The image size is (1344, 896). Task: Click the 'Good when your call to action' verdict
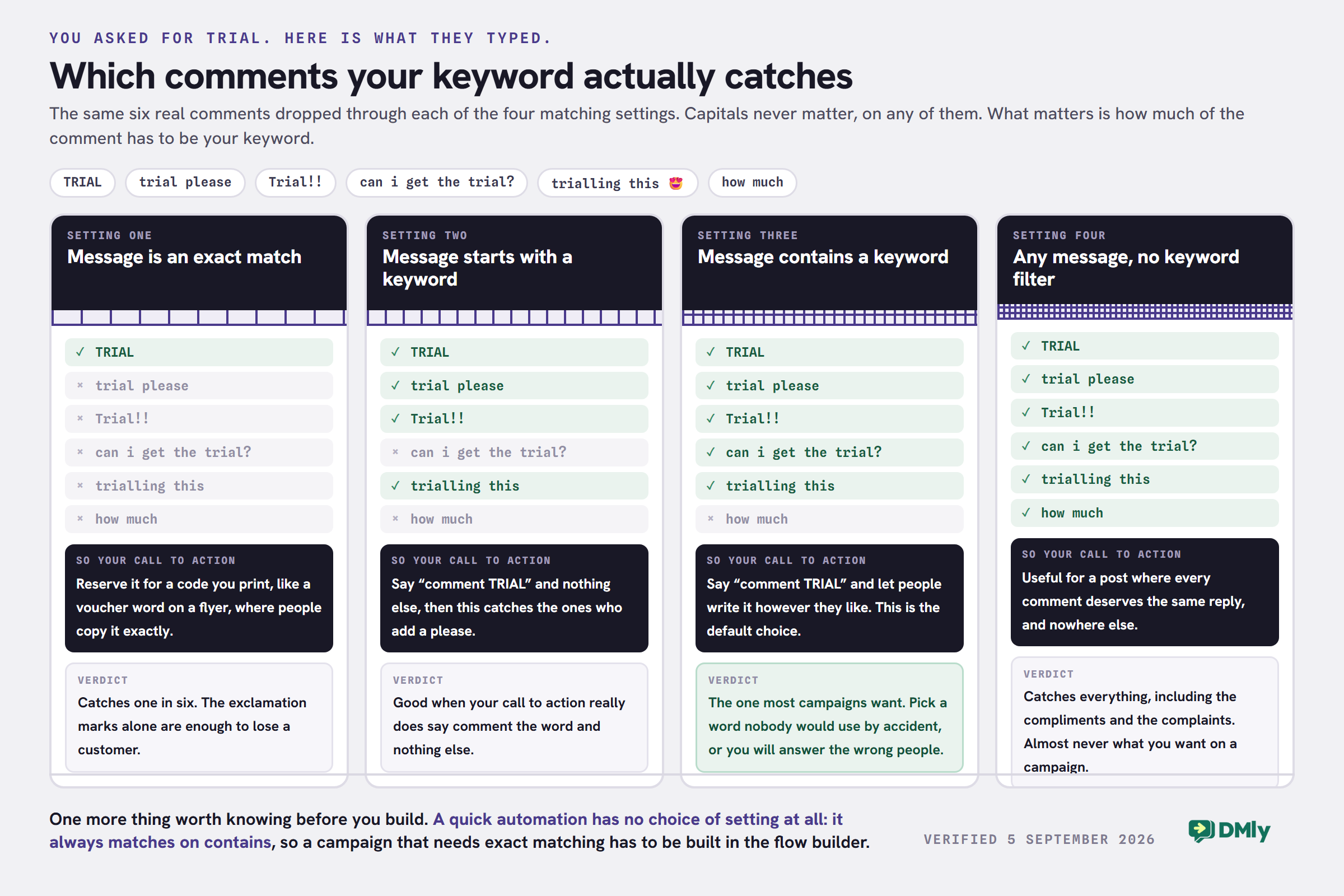[514, 718]
